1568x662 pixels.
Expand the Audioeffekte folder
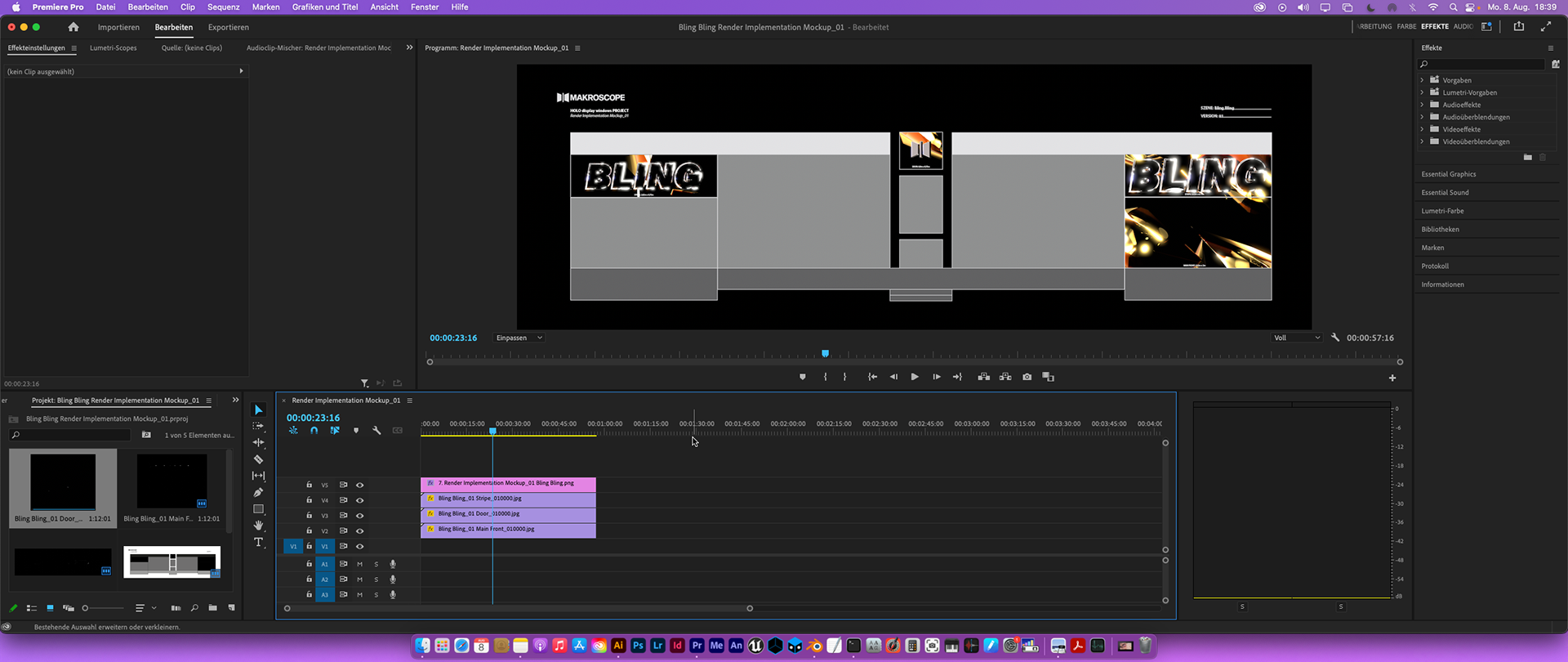point(1422,105)
